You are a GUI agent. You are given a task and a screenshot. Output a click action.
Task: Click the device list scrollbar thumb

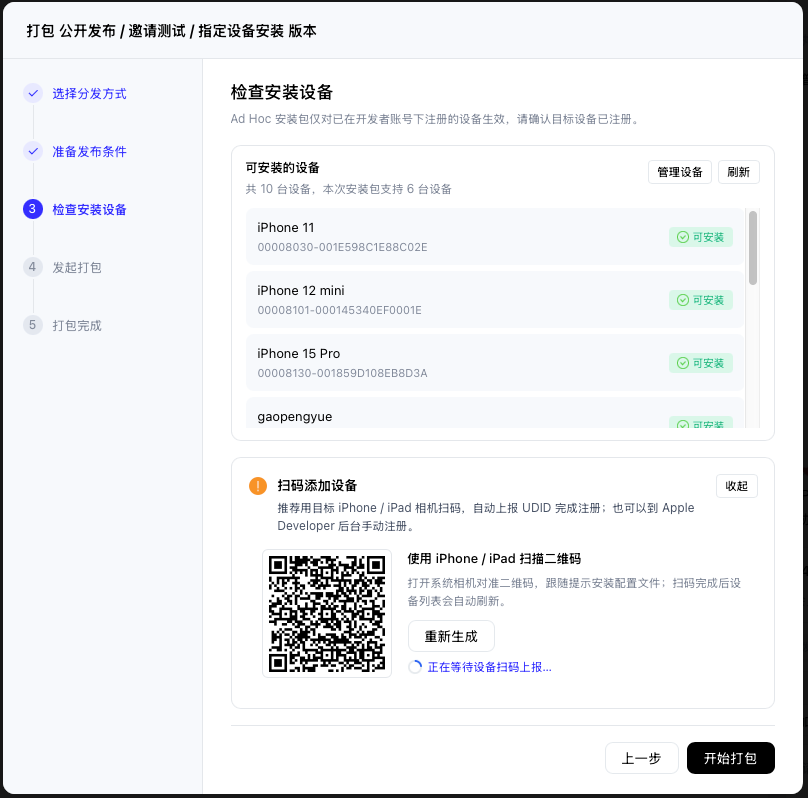(x=753, y=248)
